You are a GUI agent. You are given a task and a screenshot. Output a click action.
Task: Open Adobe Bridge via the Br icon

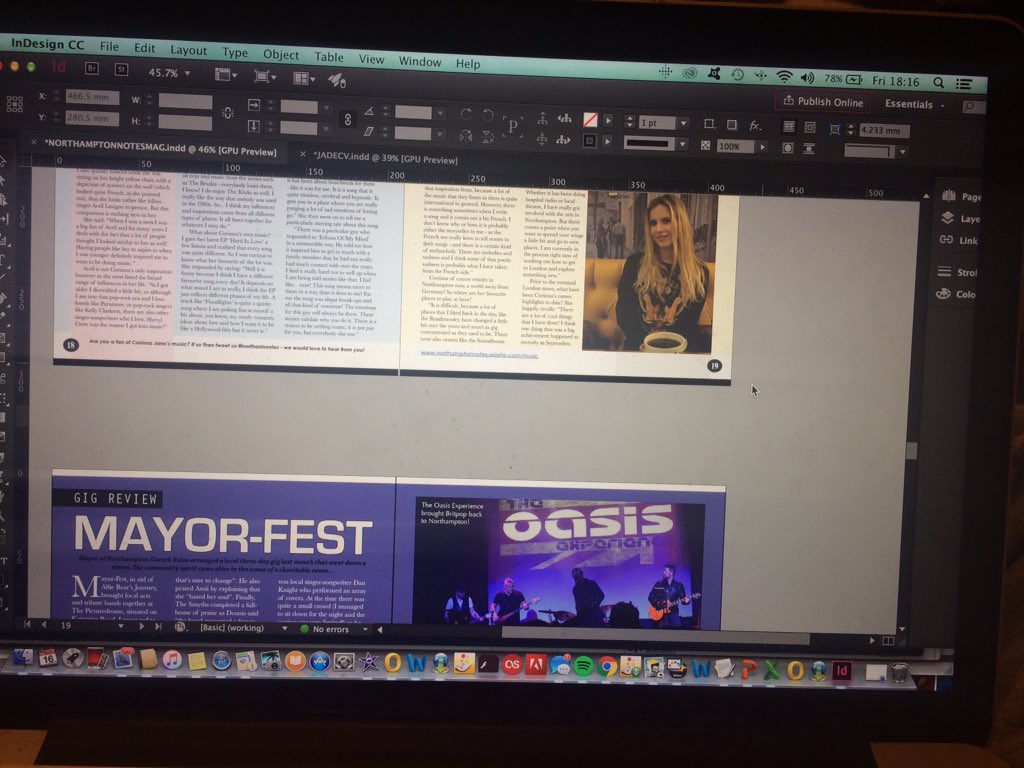(91, 68)
